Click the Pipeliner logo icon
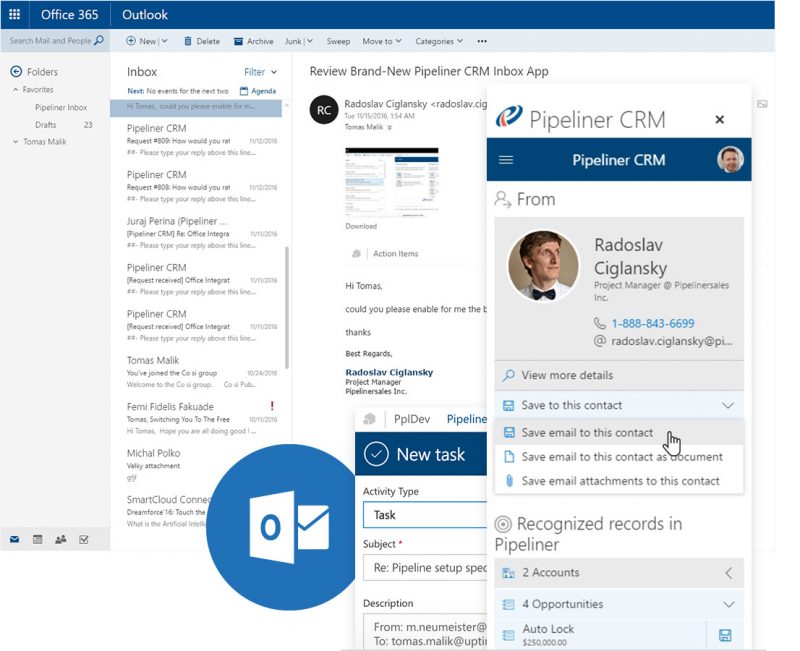 coord(509,116)
